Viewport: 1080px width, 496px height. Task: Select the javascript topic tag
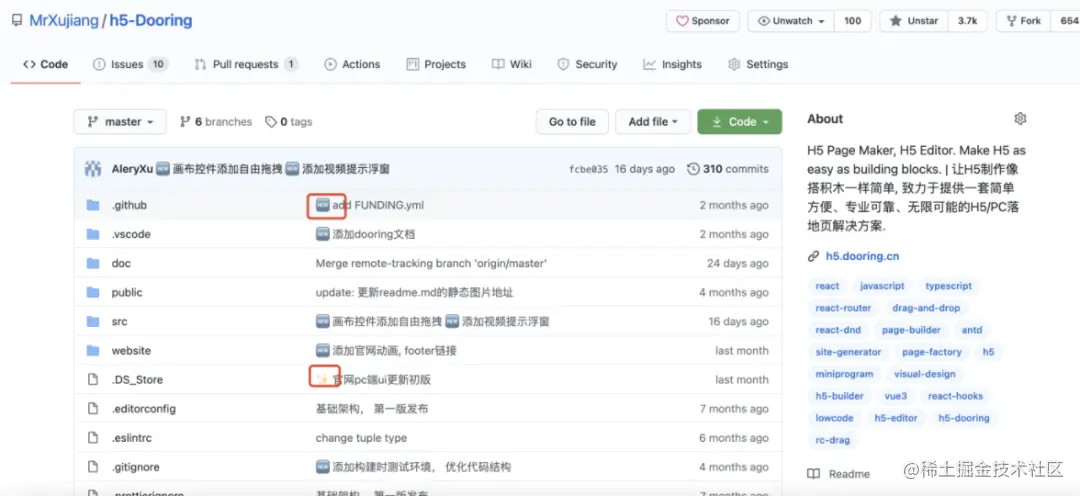[882, 286]
